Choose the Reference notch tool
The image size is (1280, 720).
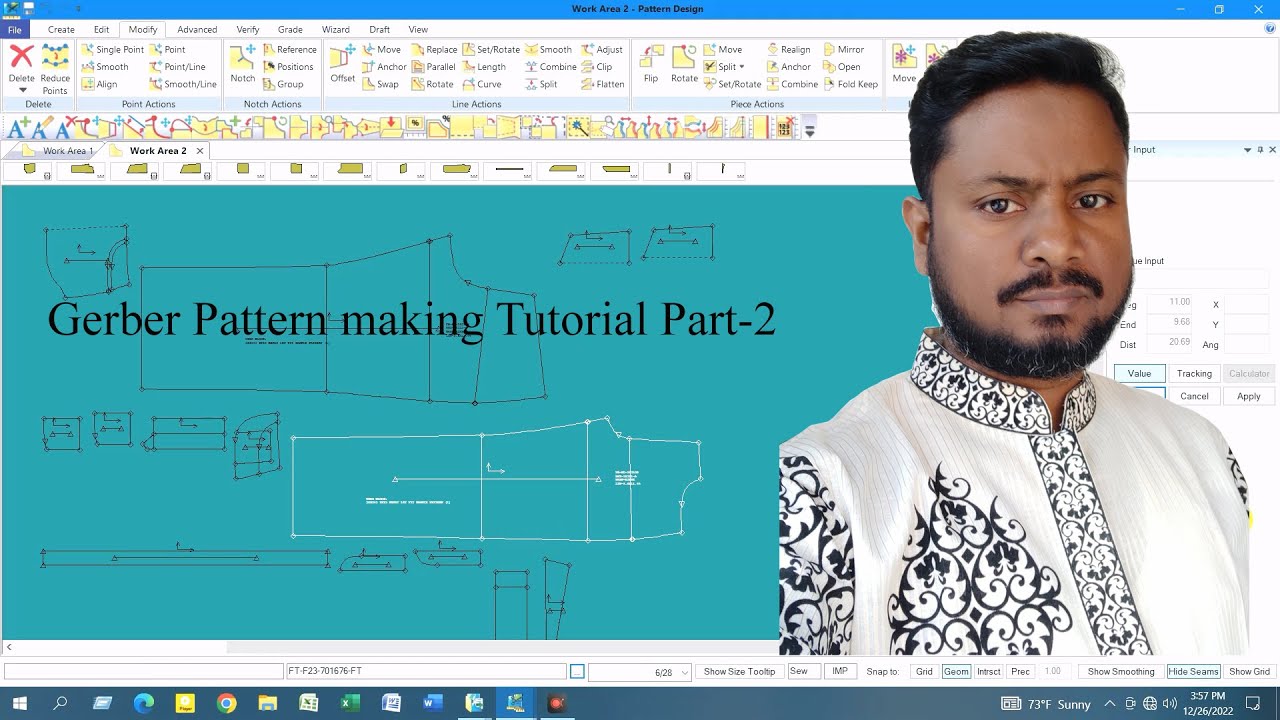288,49
